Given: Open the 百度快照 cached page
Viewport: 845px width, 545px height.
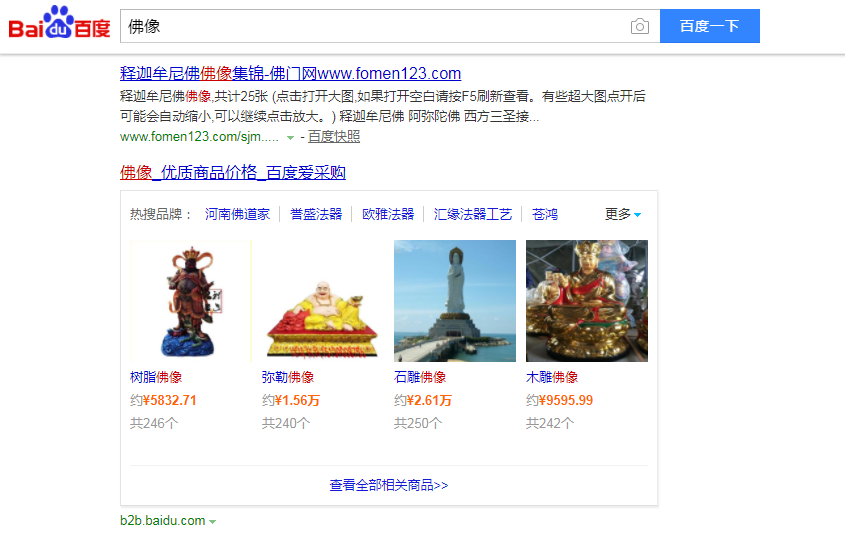Looking at the screenshot, I should [334, 137].
